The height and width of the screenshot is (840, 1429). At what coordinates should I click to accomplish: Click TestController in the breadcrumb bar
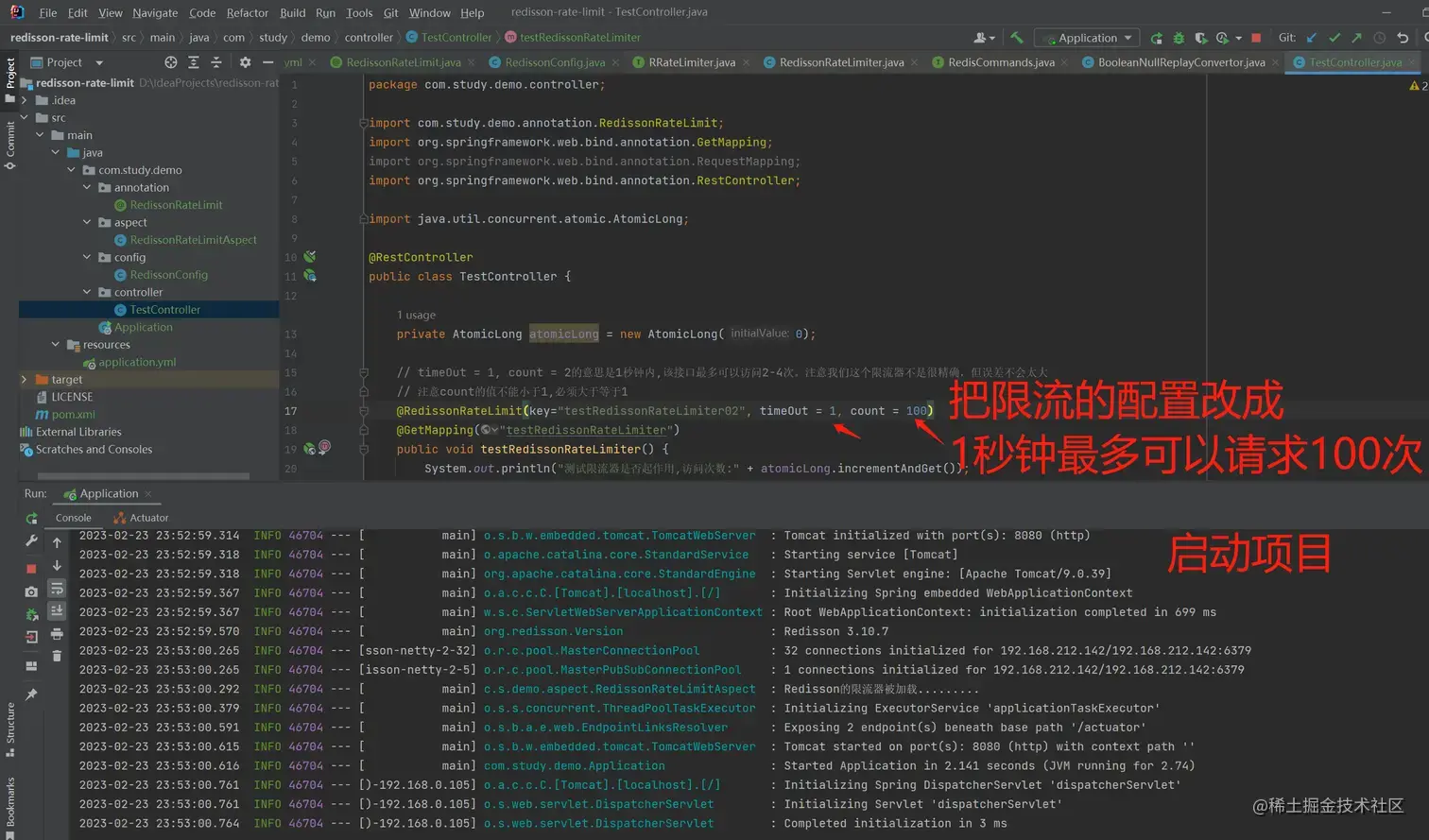point(449,38)
